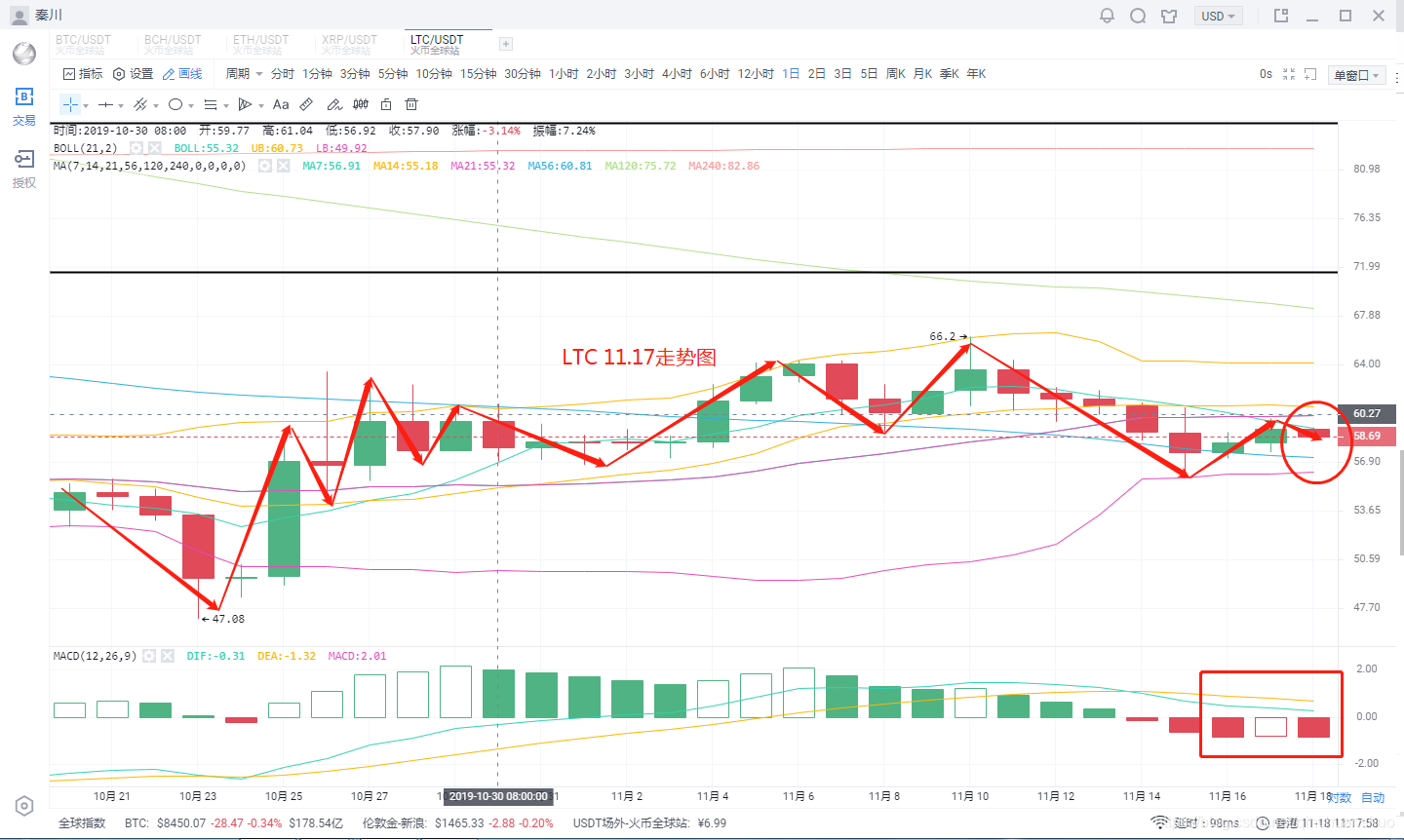Expand shape tool options arrow
The image size is (1404, 840).
point(191,105)
